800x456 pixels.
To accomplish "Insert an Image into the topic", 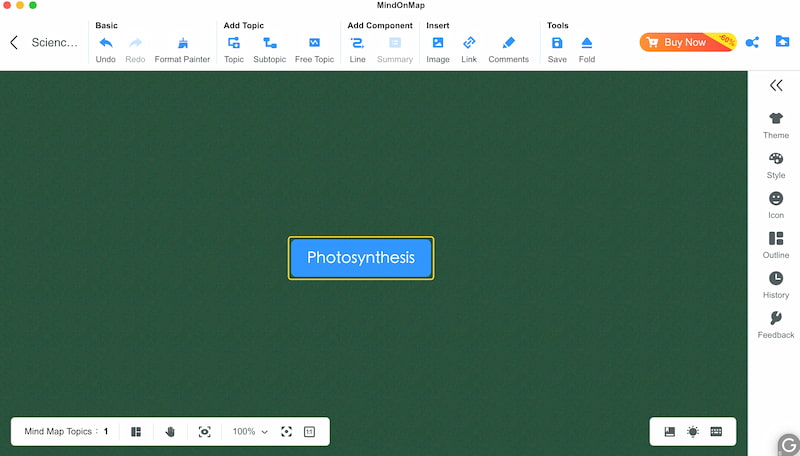I will 437,43.
